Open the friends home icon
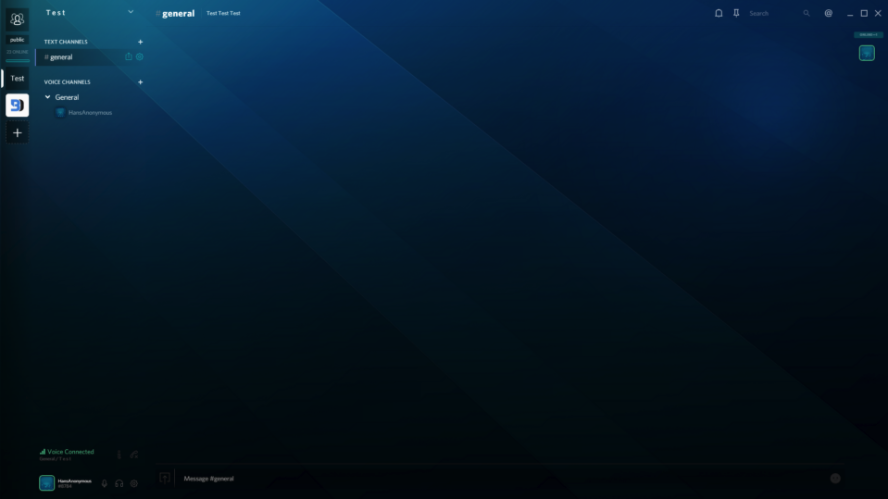 coord(17,18)
